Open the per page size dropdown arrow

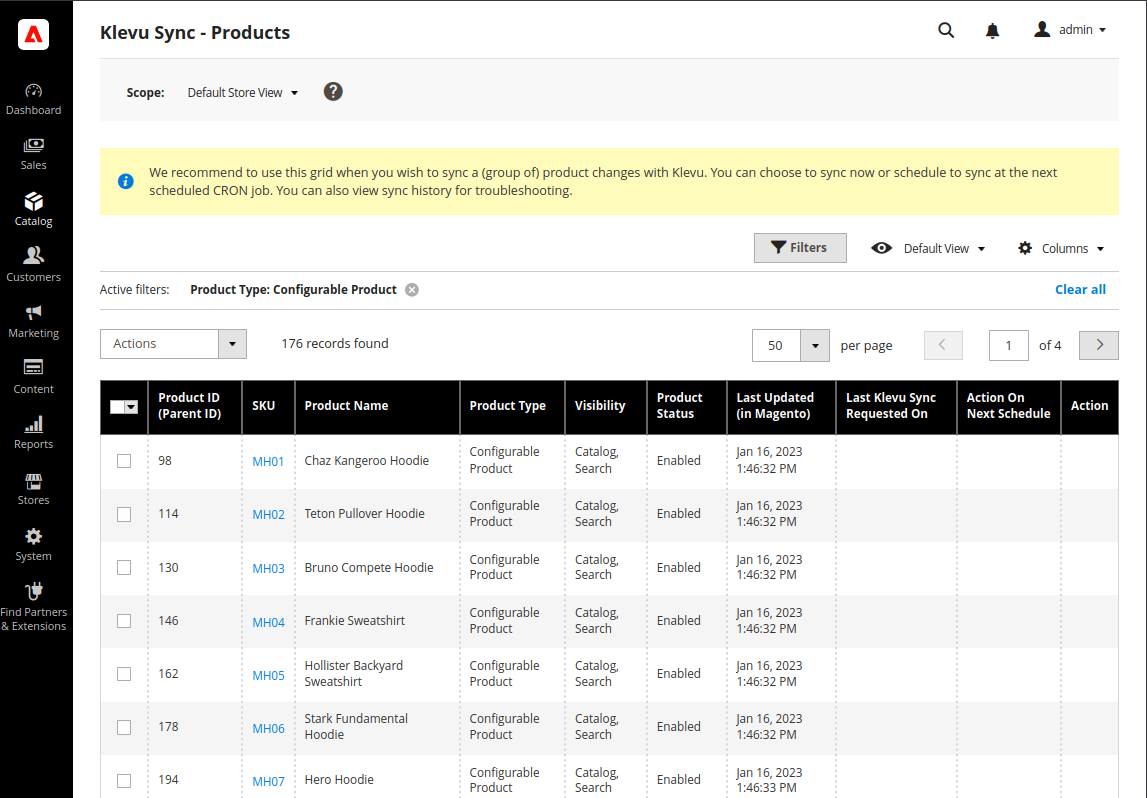(814, 345)
